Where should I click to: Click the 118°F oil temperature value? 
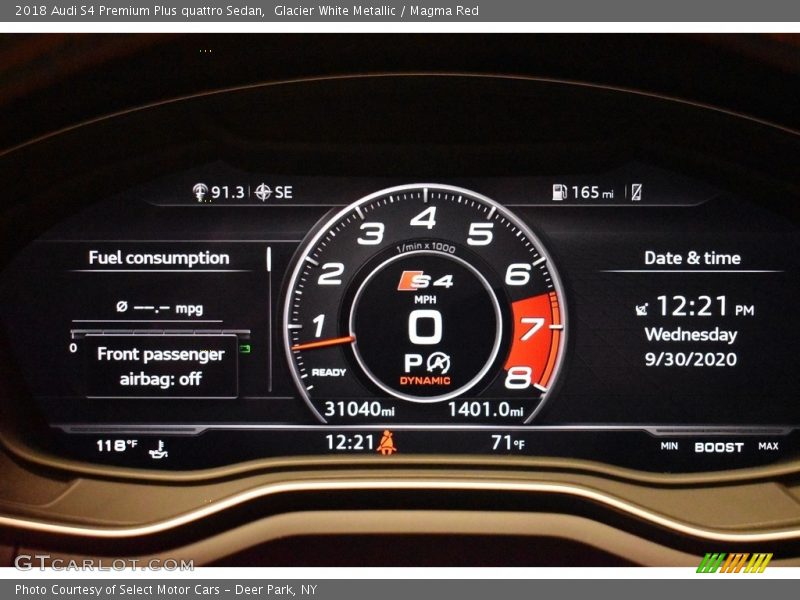coord(117,445)
